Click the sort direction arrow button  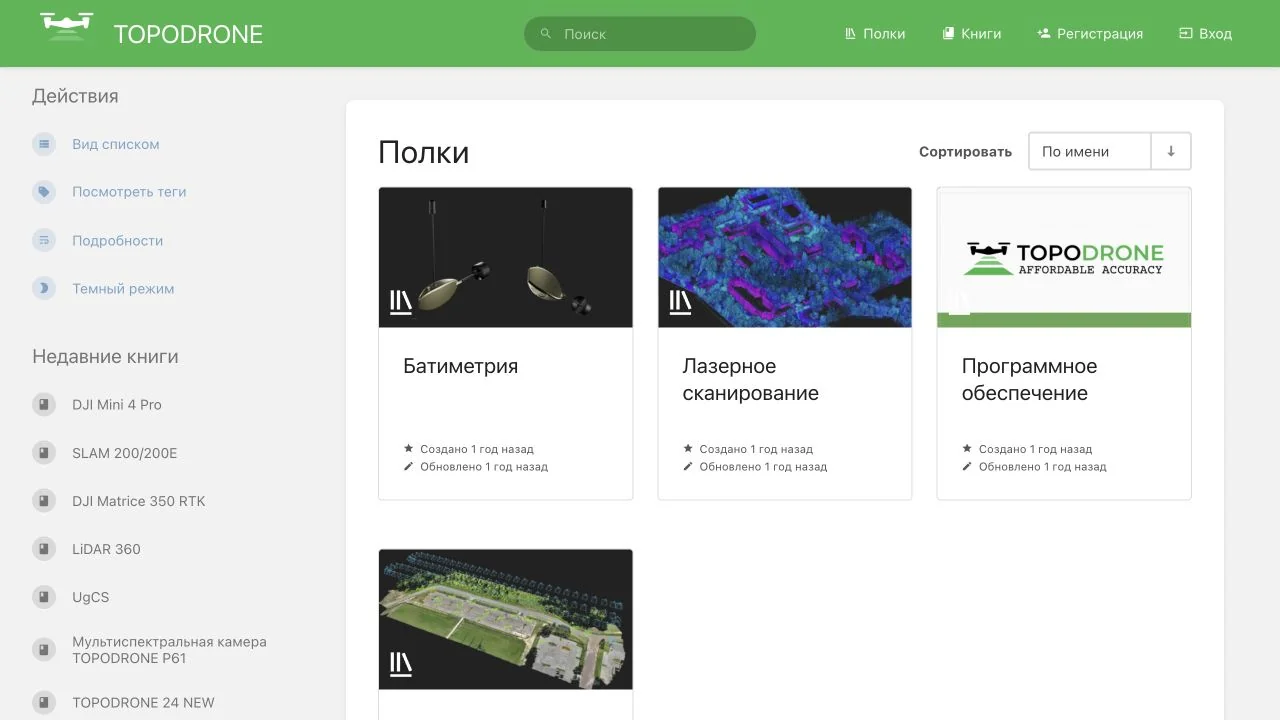coord(1171,152)
